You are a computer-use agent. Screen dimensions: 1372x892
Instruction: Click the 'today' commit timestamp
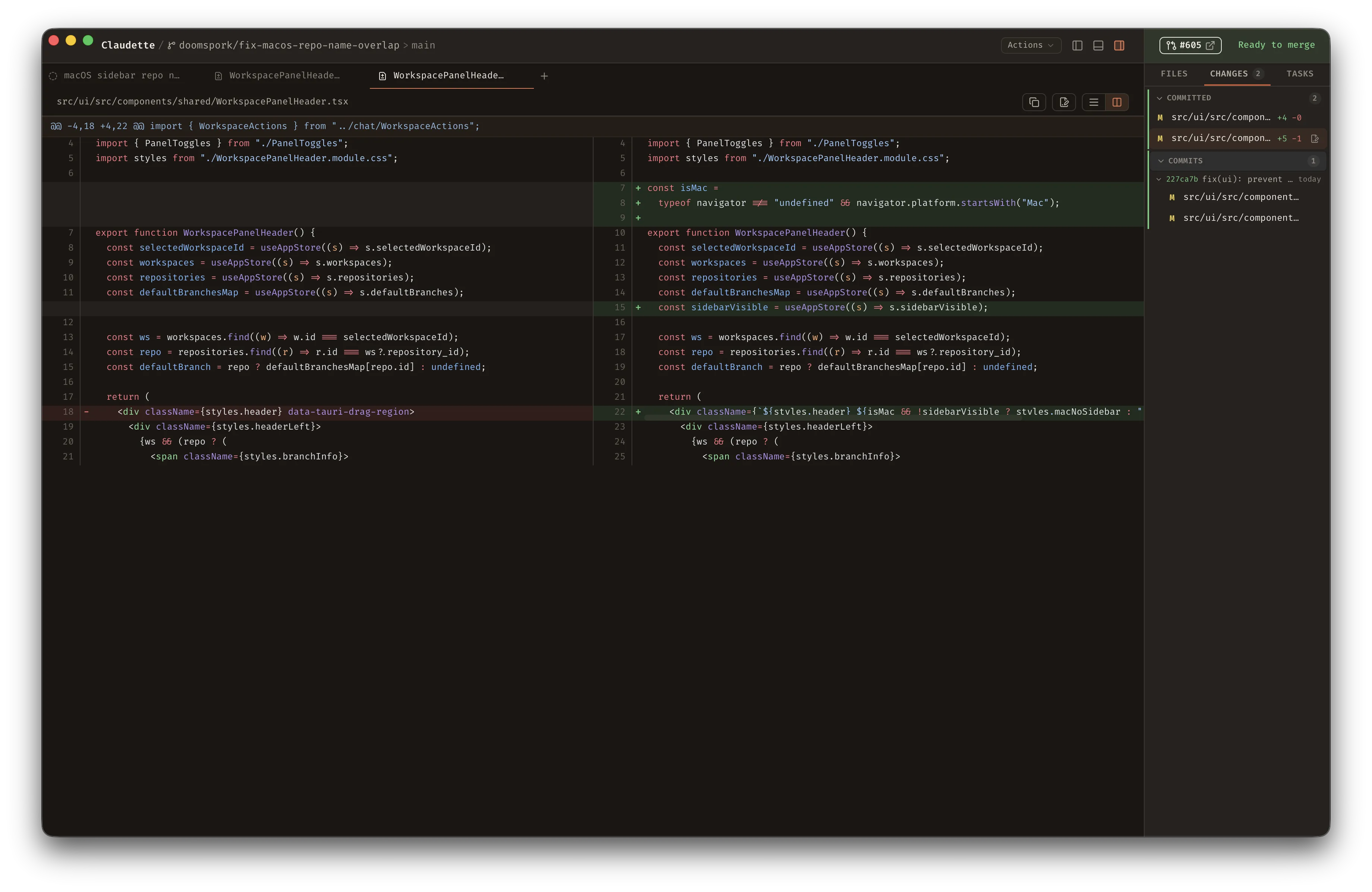click(1309, 179)
